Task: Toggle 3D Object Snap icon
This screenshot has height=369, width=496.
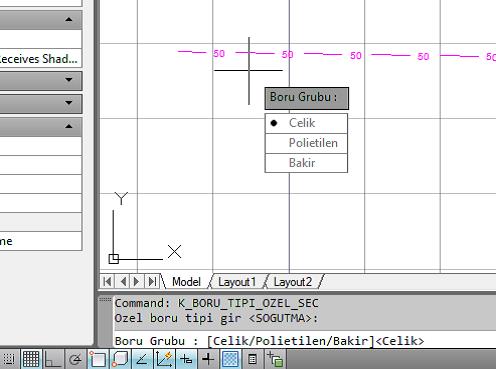Action: pyautogui.click(x=120, y=359)
